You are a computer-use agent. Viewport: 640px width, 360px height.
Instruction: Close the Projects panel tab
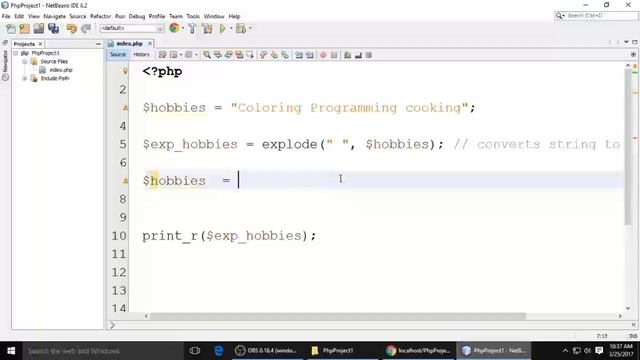40,44
